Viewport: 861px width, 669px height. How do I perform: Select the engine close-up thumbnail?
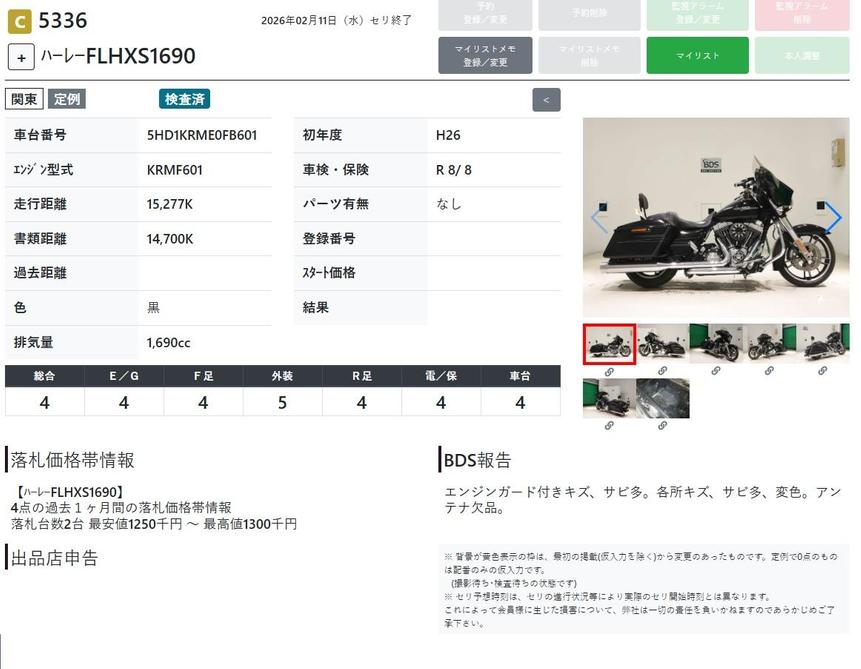[x=662, y=398]
